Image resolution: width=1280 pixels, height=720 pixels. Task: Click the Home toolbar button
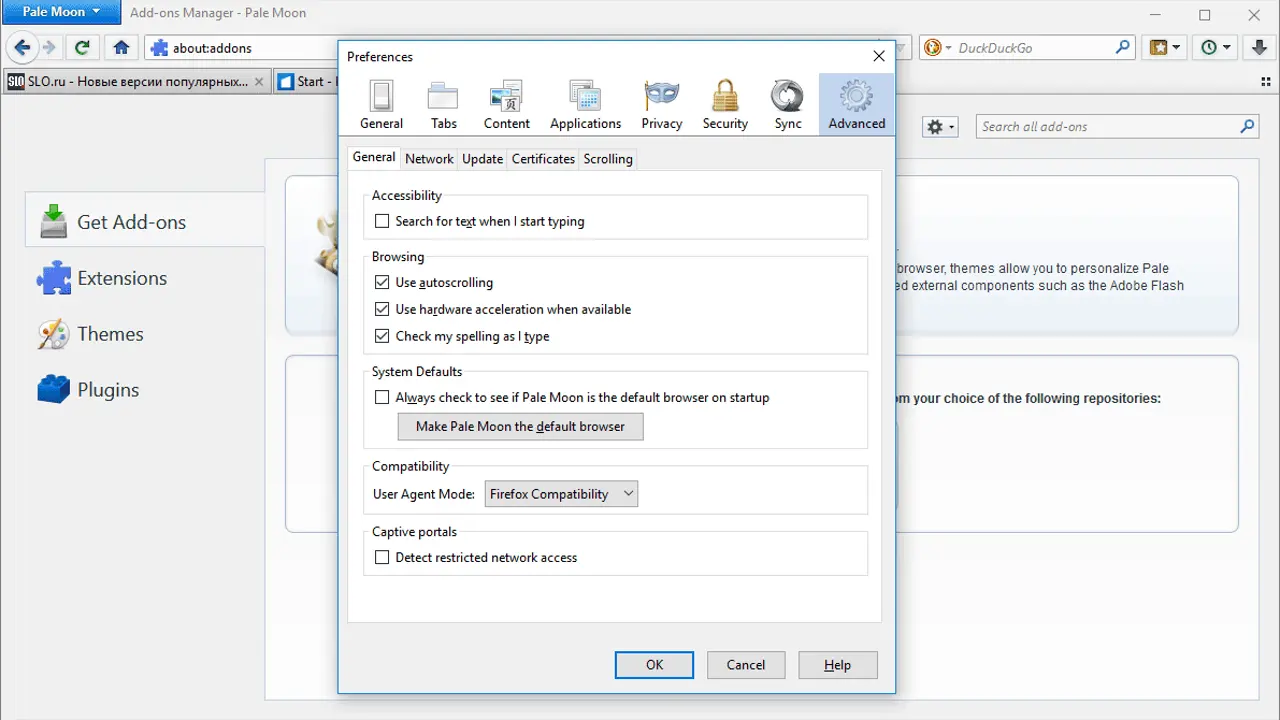tap(121, 47)
